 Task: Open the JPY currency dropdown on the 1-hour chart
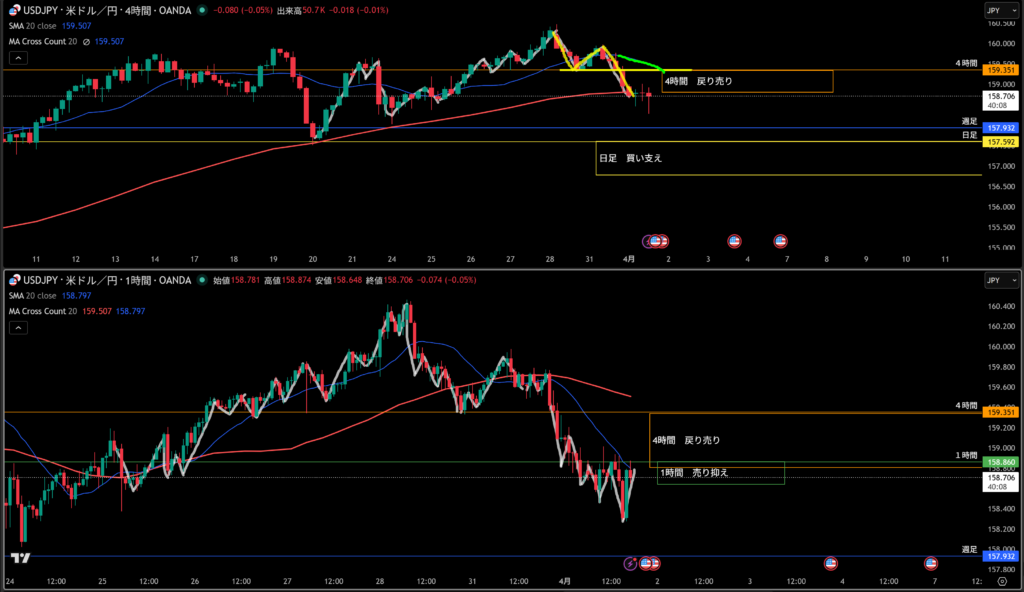tap(994, 280)
